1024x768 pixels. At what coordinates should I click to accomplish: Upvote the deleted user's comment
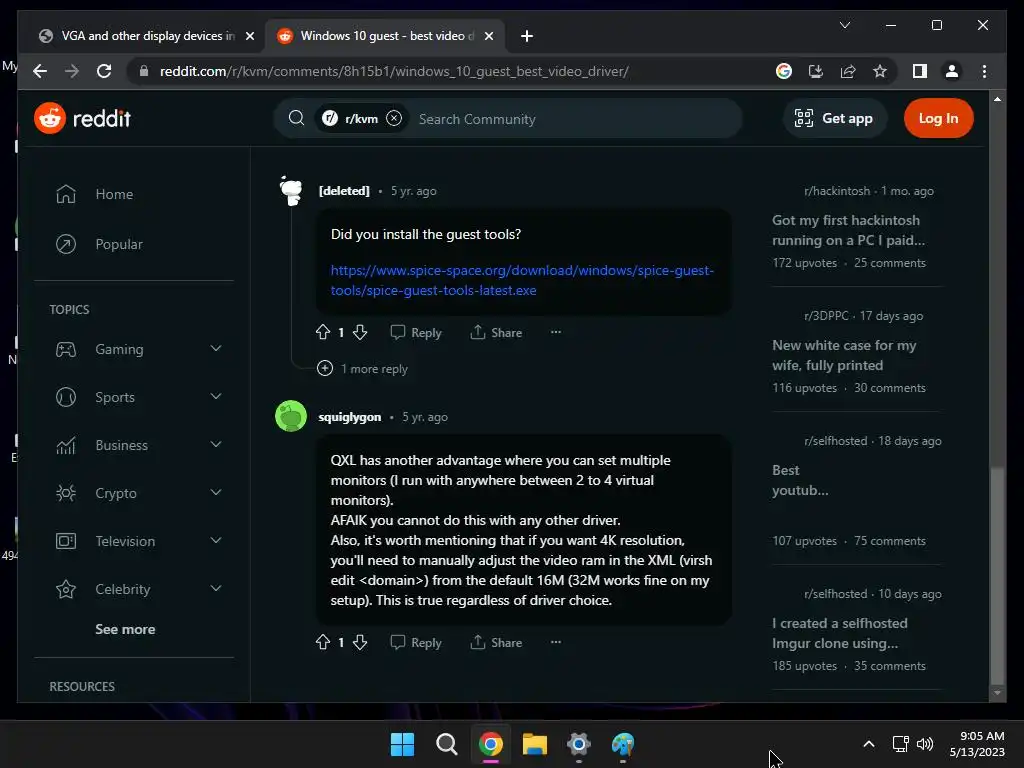(323, 332)
